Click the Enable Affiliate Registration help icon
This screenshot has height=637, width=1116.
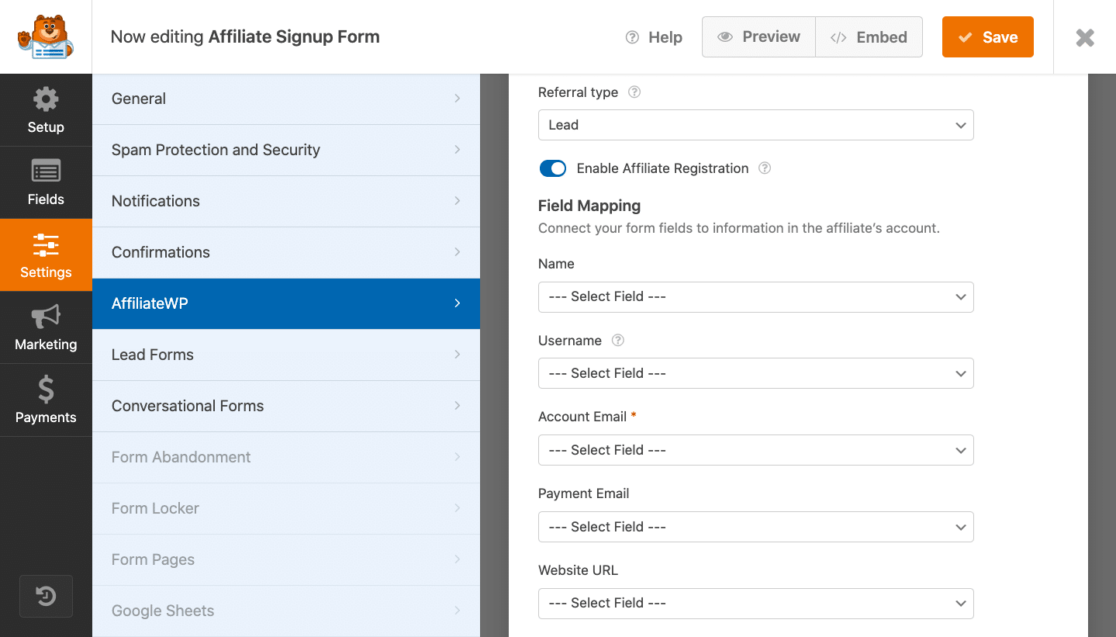764,168
